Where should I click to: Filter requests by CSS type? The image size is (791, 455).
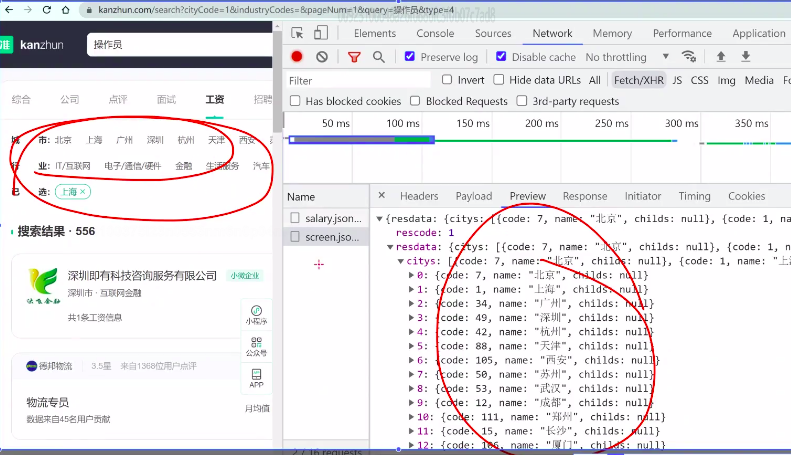[699, 80]
